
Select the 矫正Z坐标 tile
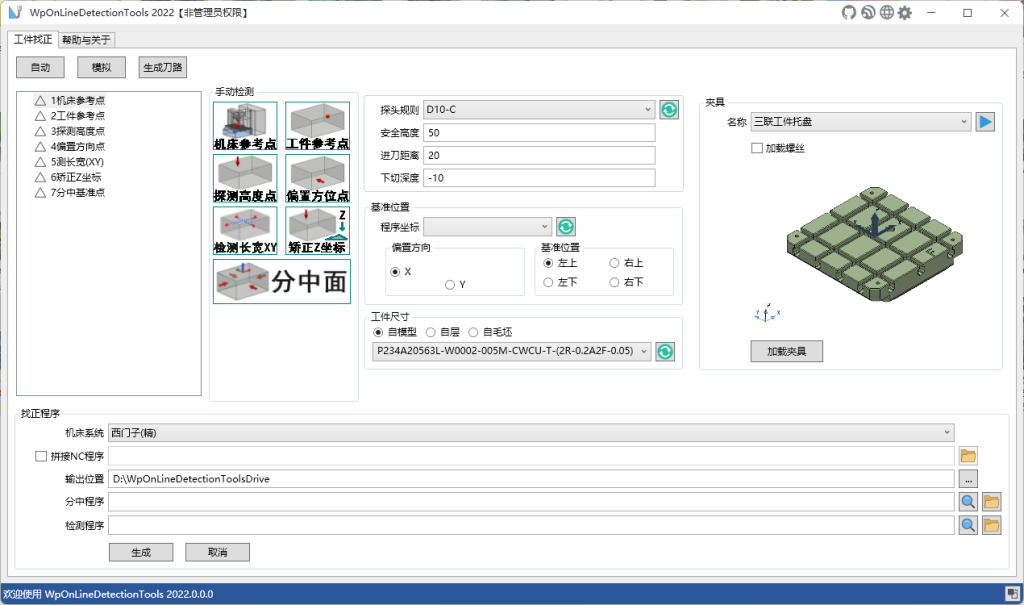coord(317,231)
